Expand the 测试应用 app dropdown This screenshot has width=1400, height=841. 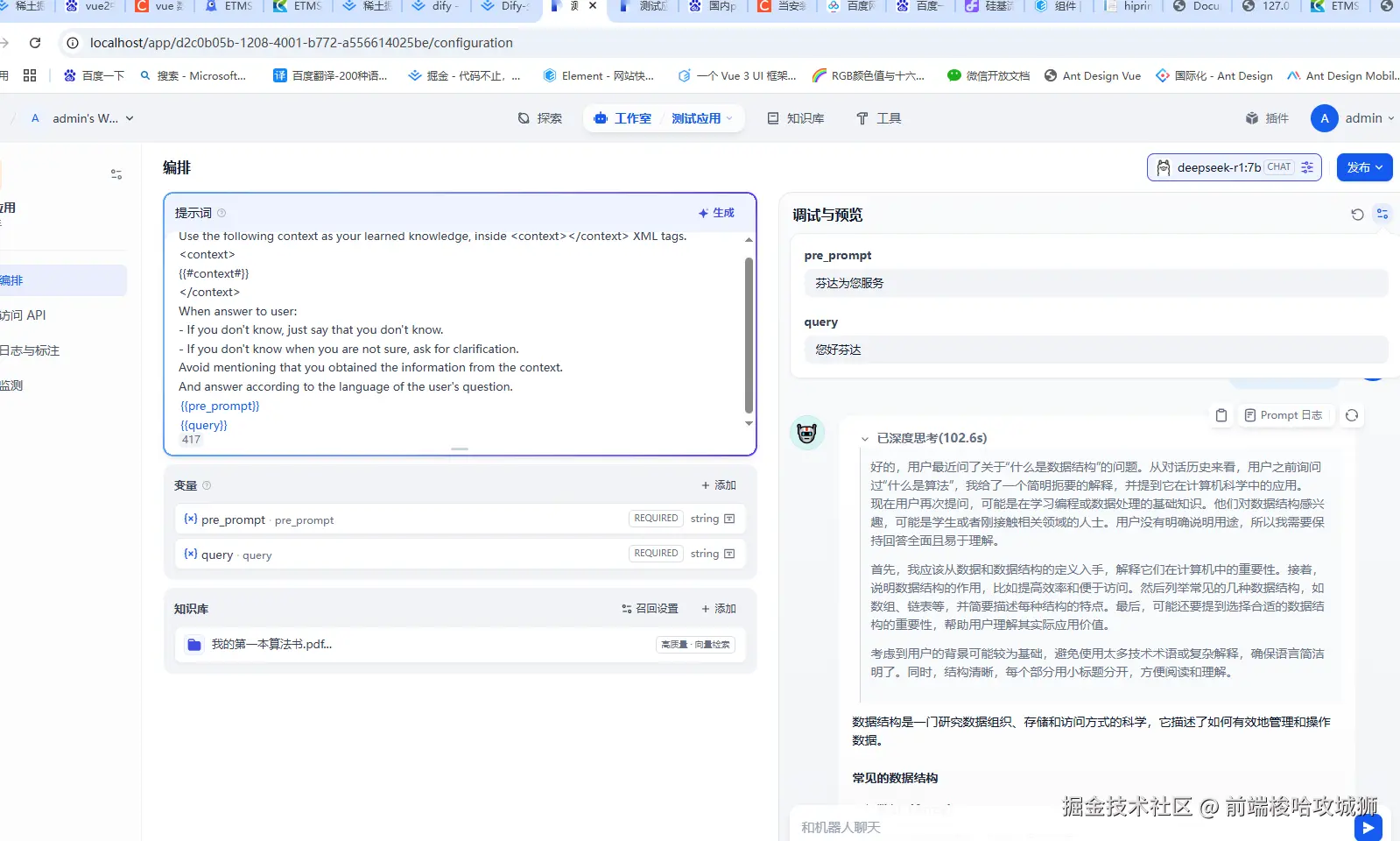702,118
